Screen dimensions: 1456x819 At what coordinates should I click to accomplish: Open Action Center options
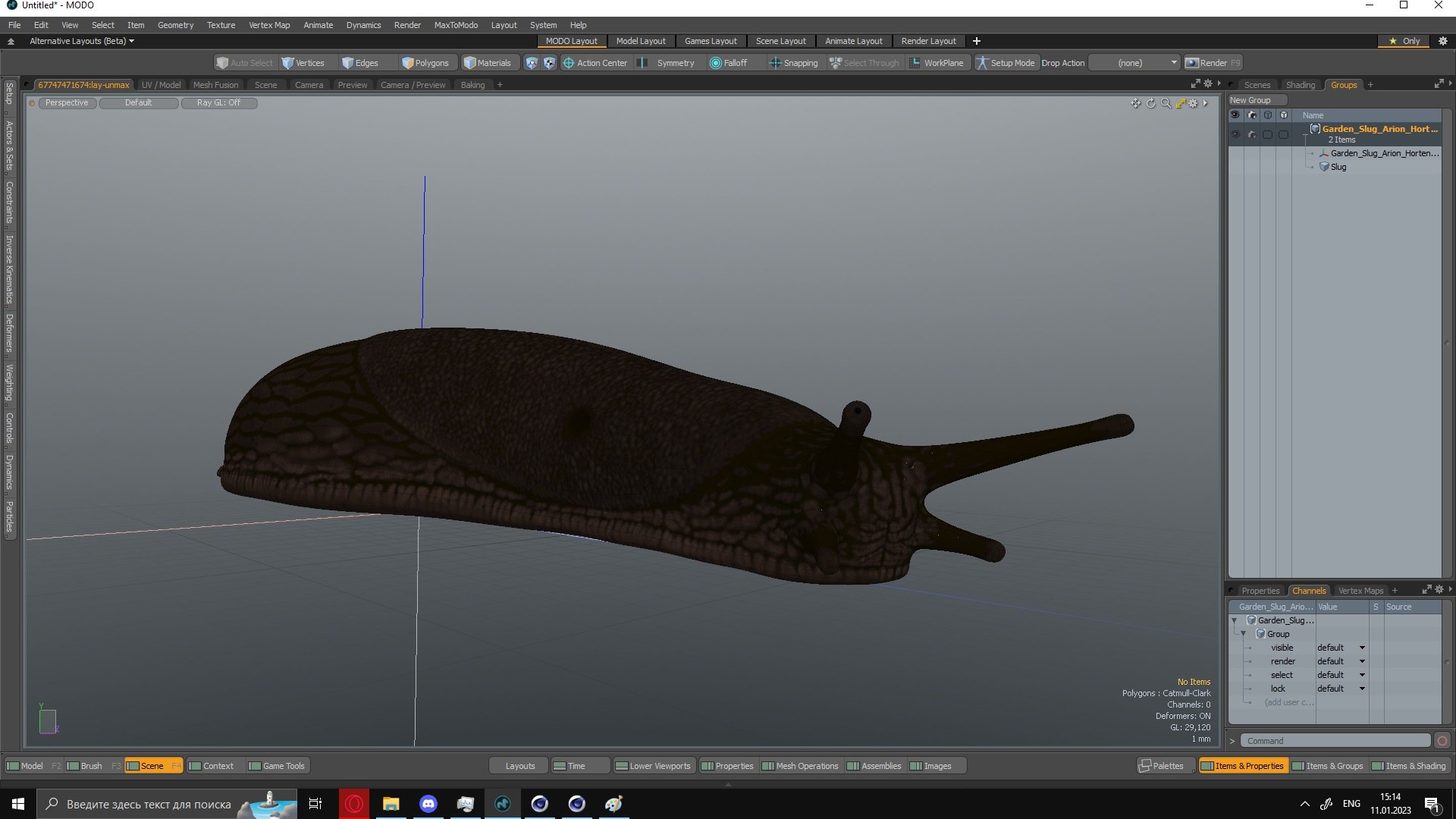595,63
